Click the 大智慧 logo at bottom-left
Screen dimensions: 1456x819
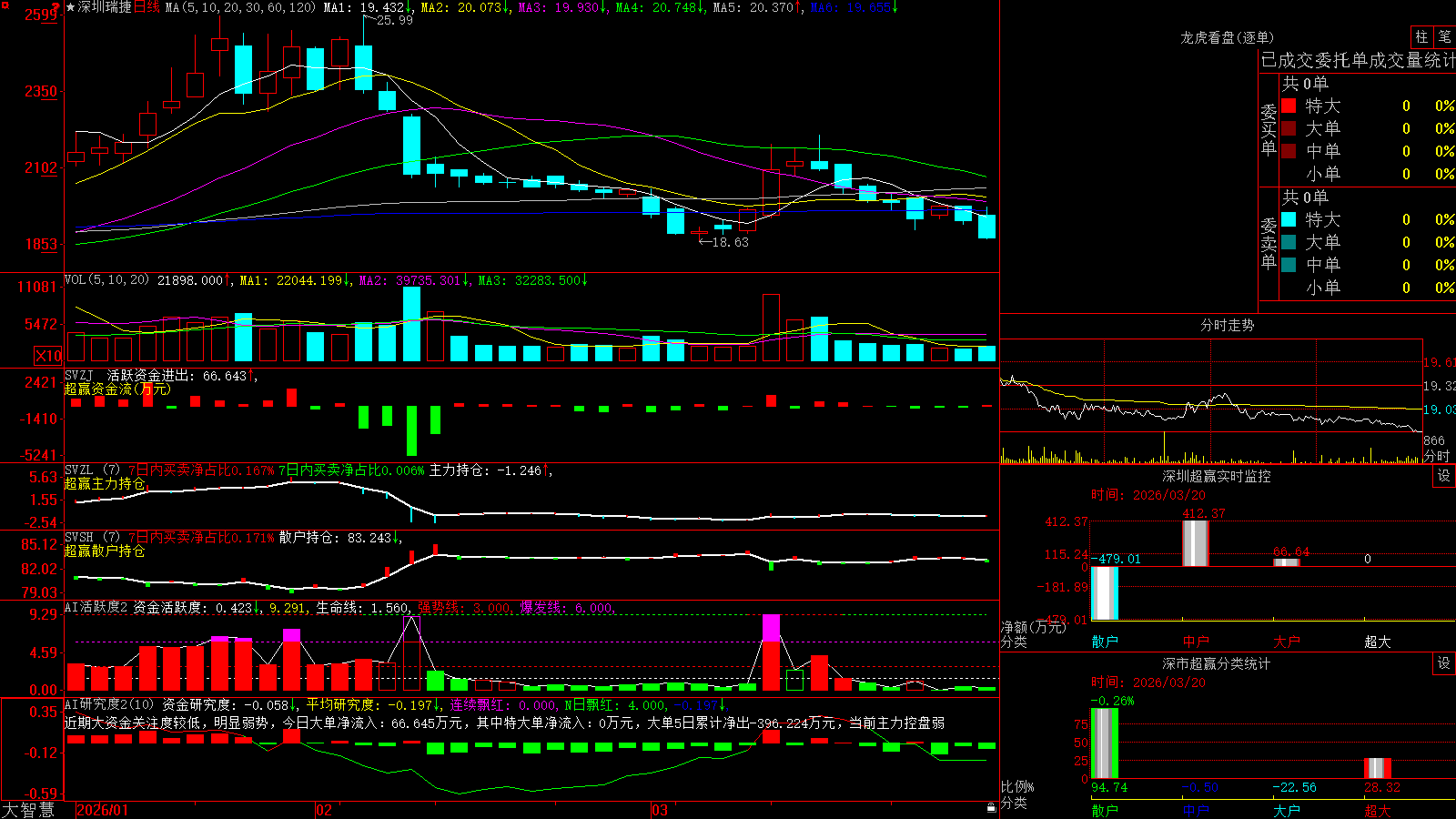[28, 810]
